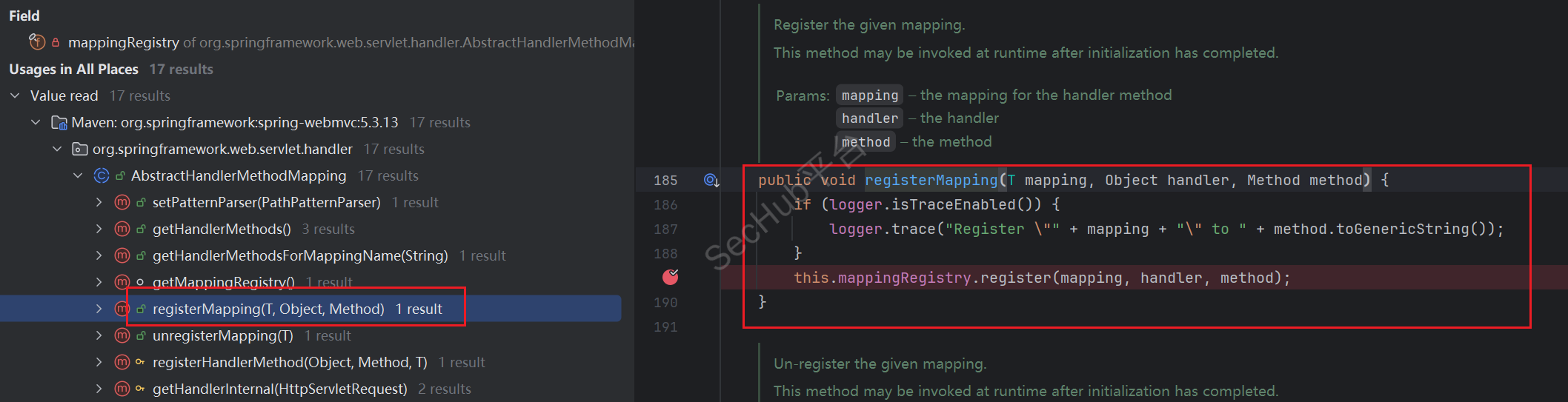
Task: Click the registerMapping method name in code
Action: 931,180
